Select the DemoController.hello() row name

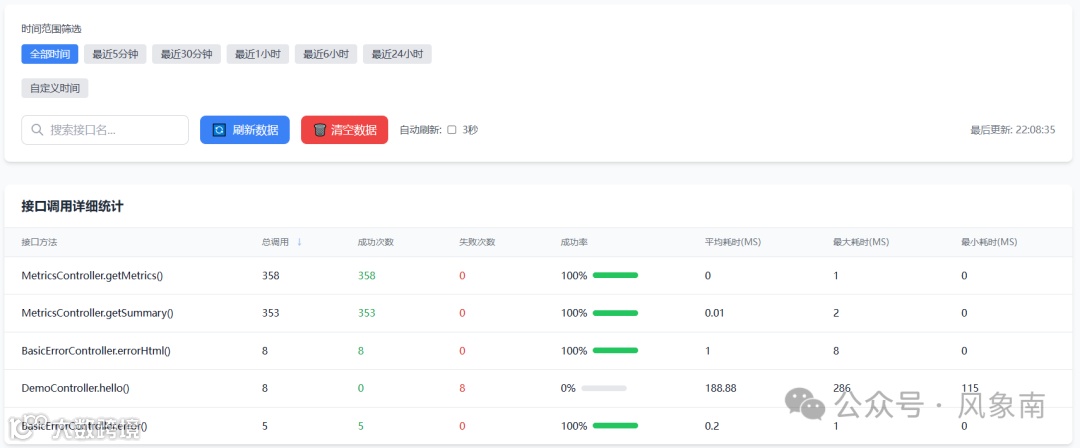pyautogui.click(x=75, y=388)
